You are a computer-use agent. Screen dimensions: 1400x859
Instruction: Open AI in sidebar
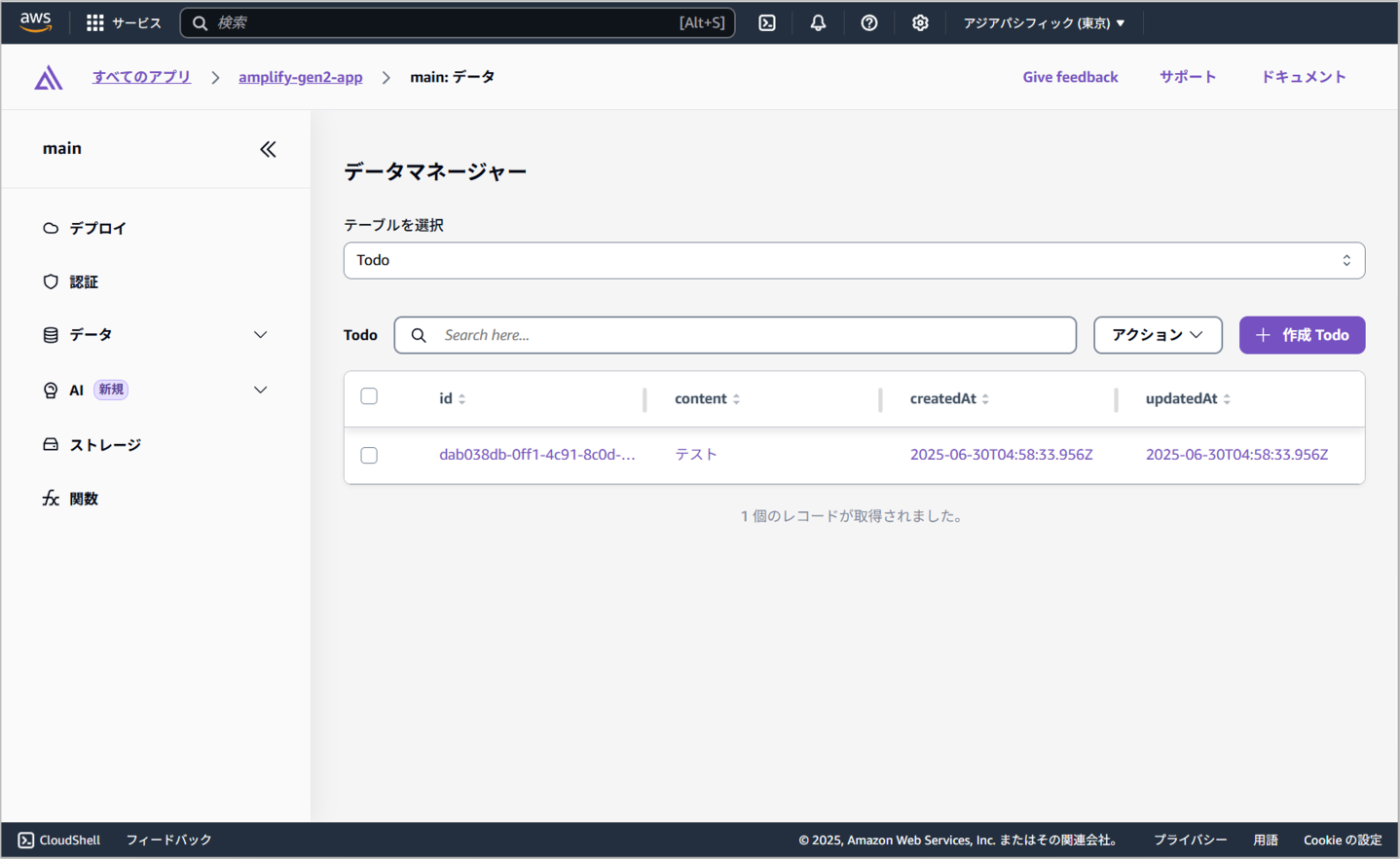(x=76, y=390)
